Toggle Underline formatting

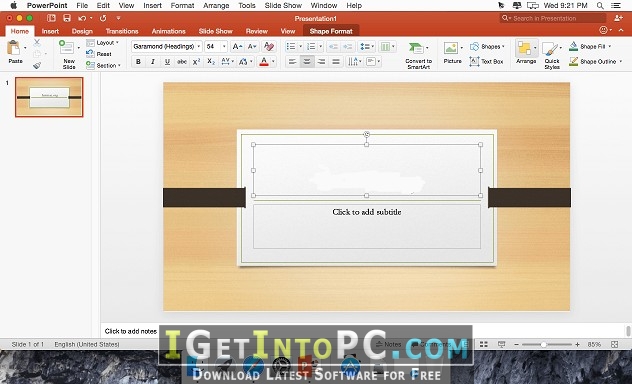point(167,62)
